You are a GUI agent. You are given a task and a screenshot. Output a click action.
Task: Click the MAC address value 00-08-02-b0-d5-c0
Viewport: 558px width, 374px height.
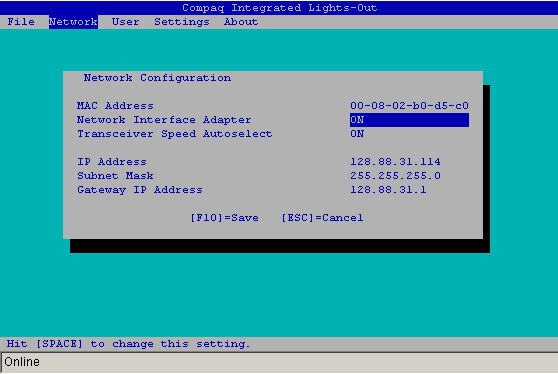tap(409, 106)
